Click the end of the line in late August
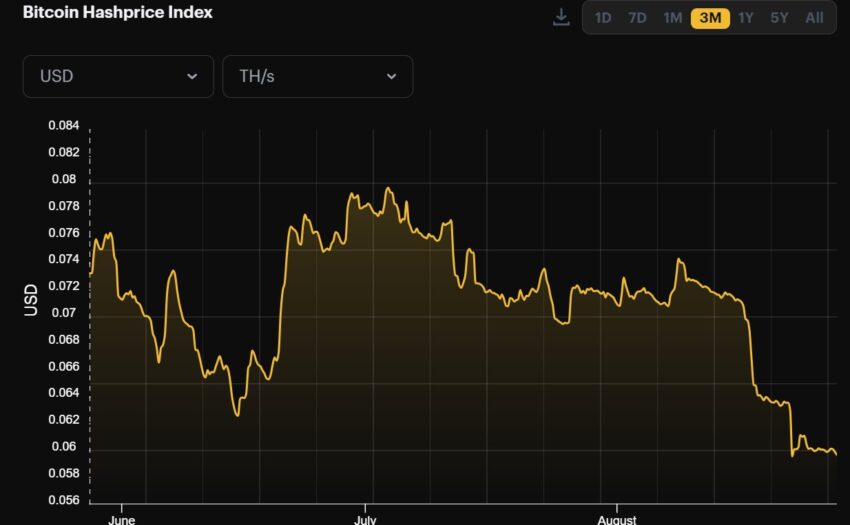Screen dimensions: 850x525 tap(835, 454)
